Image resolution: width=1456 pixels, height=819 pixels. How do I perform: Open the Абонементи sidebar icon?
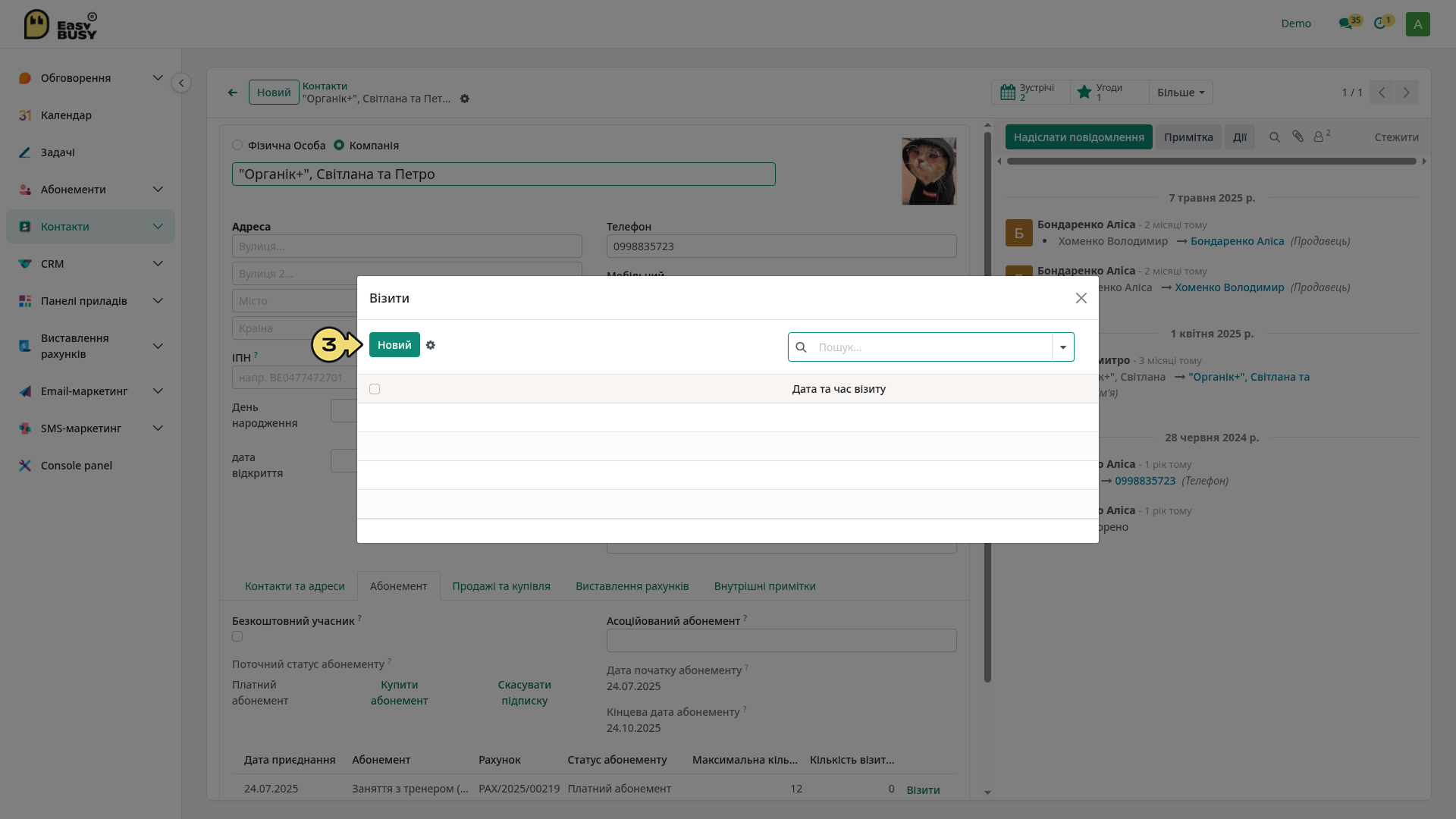tap(25, 190)
